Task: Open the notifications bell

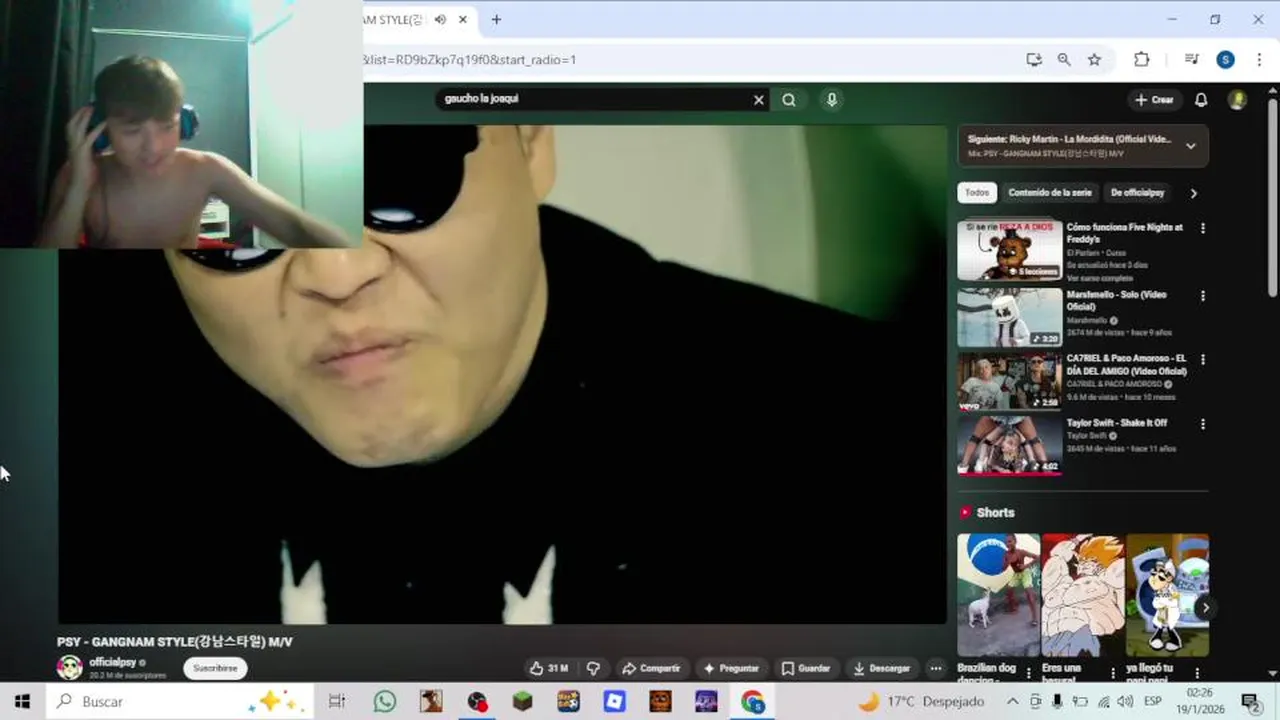Action: 1201,100
